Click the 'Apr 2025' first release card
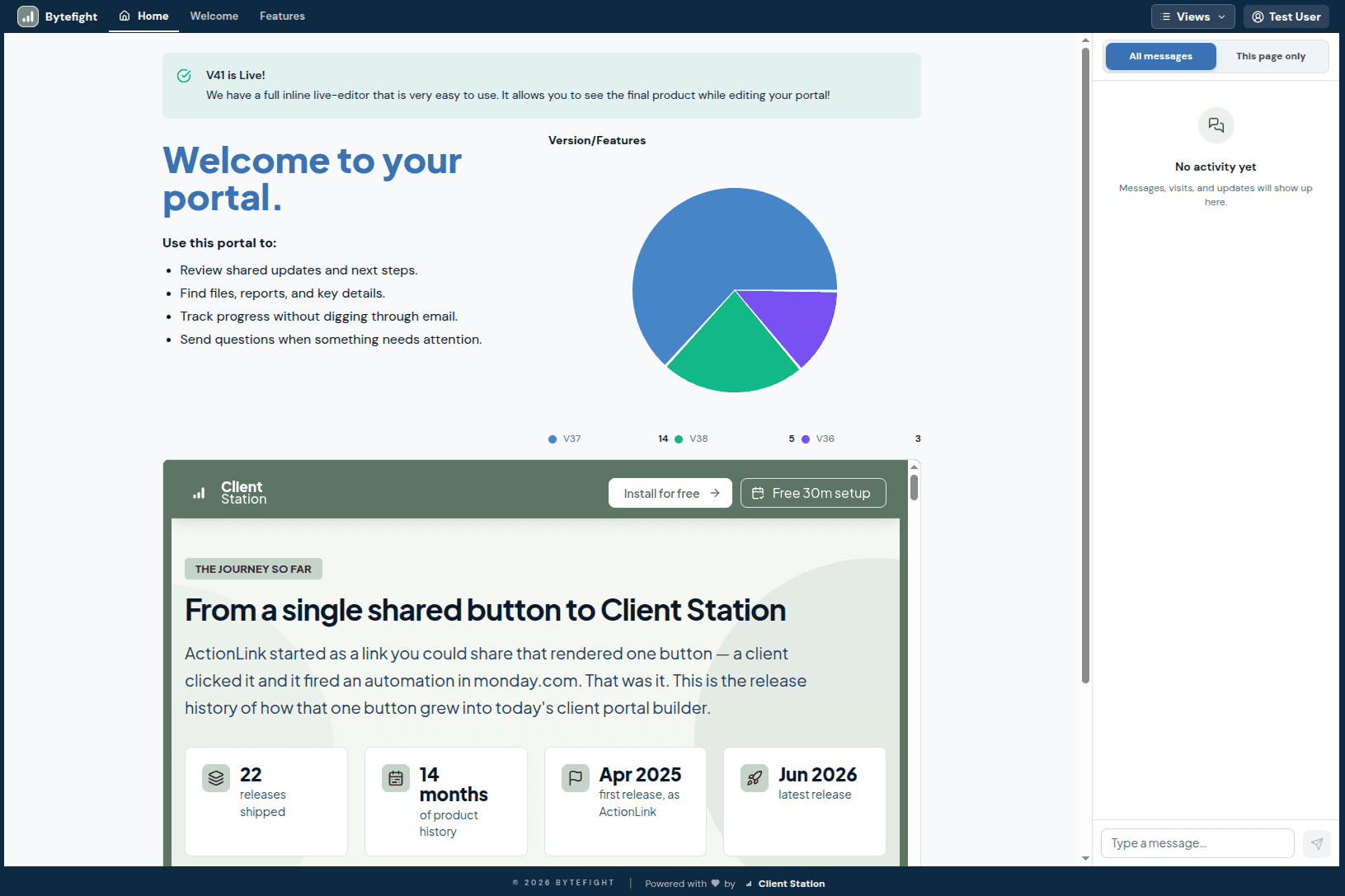 pos(625,801)
